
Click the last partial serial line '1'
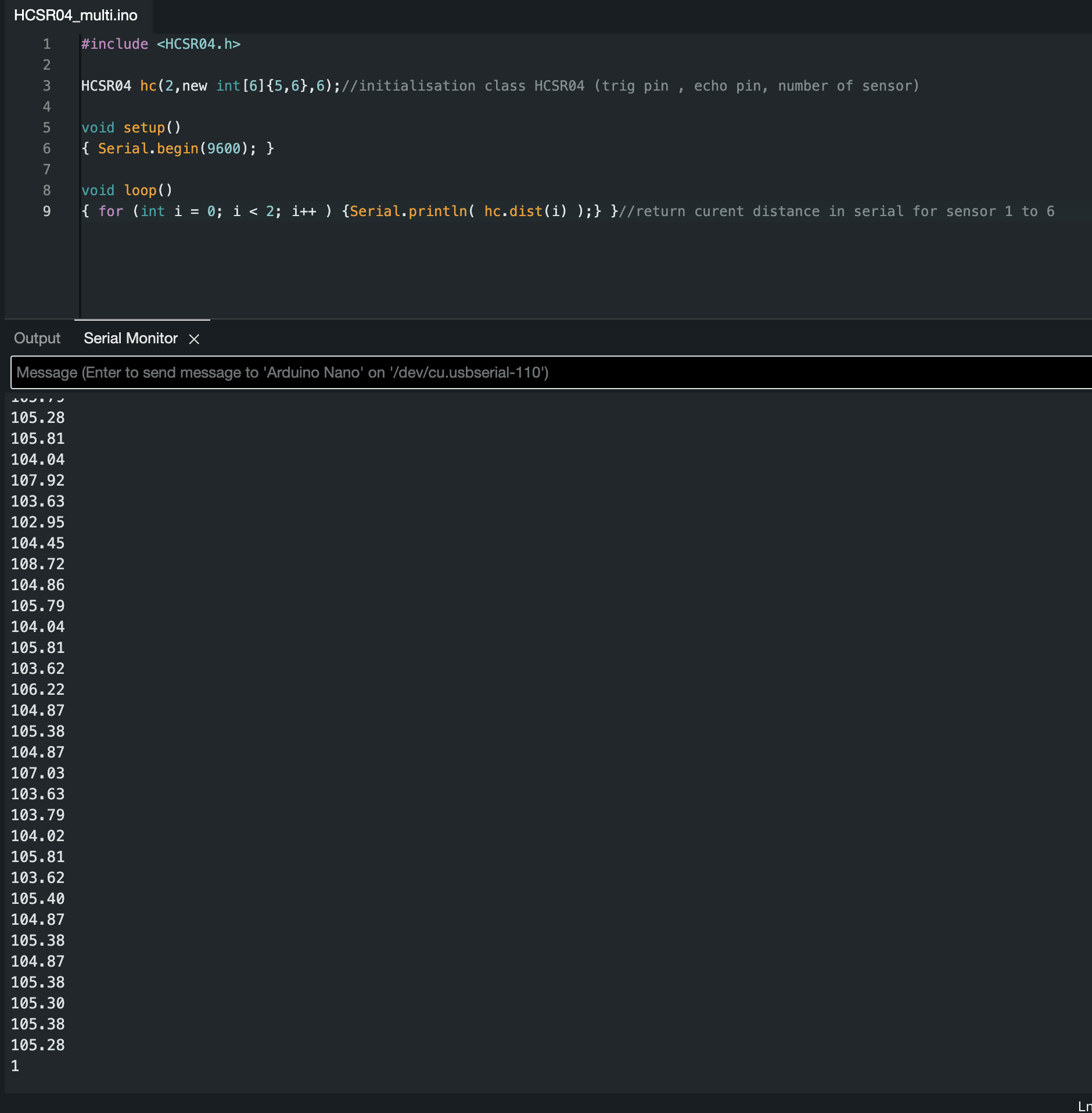pyautogui.click(x=15, y=1066)
